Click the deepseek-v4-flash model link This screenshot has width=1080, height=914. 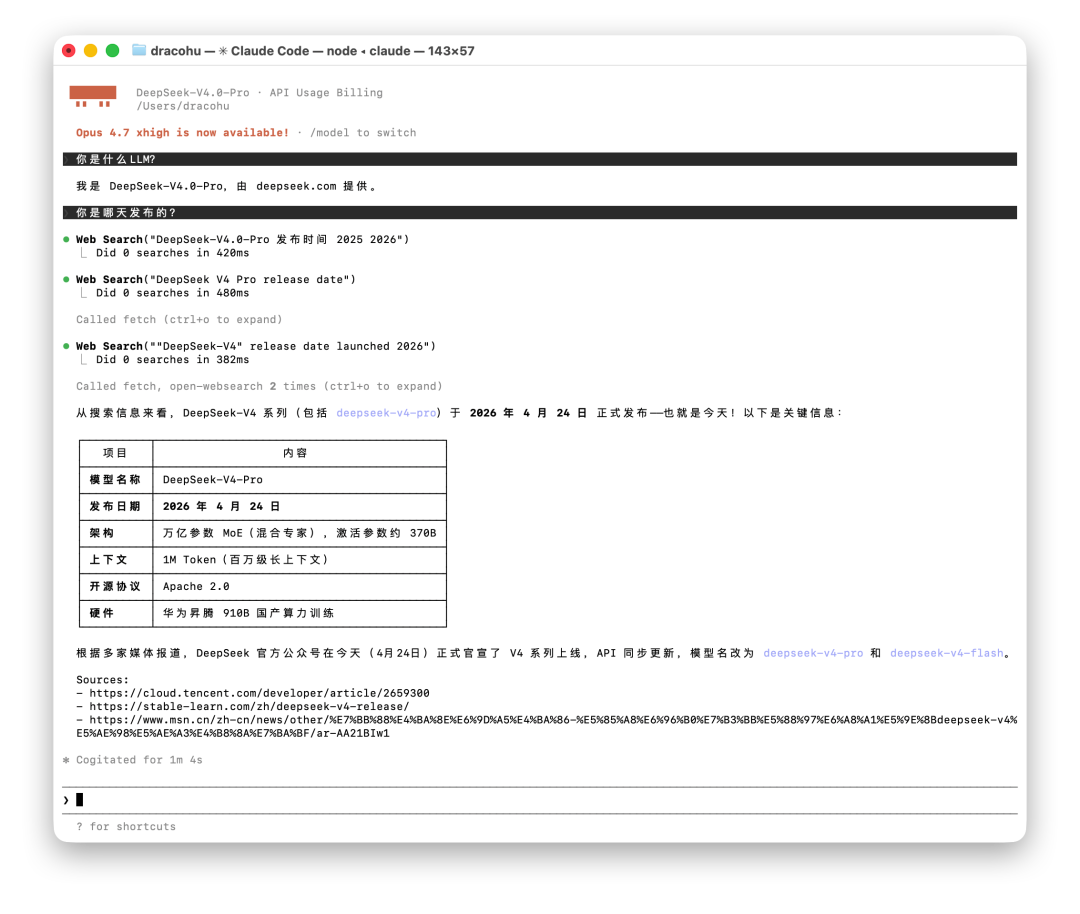point(946,653)
